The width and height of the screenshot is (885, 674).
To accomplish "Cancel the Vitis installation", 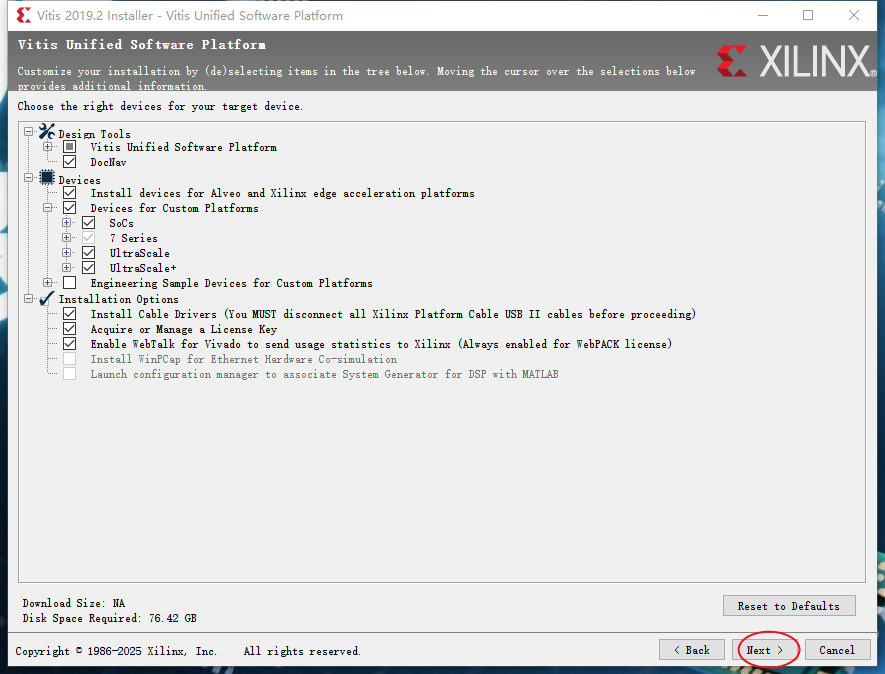I will pyautogui.click(x=837, y=650).
